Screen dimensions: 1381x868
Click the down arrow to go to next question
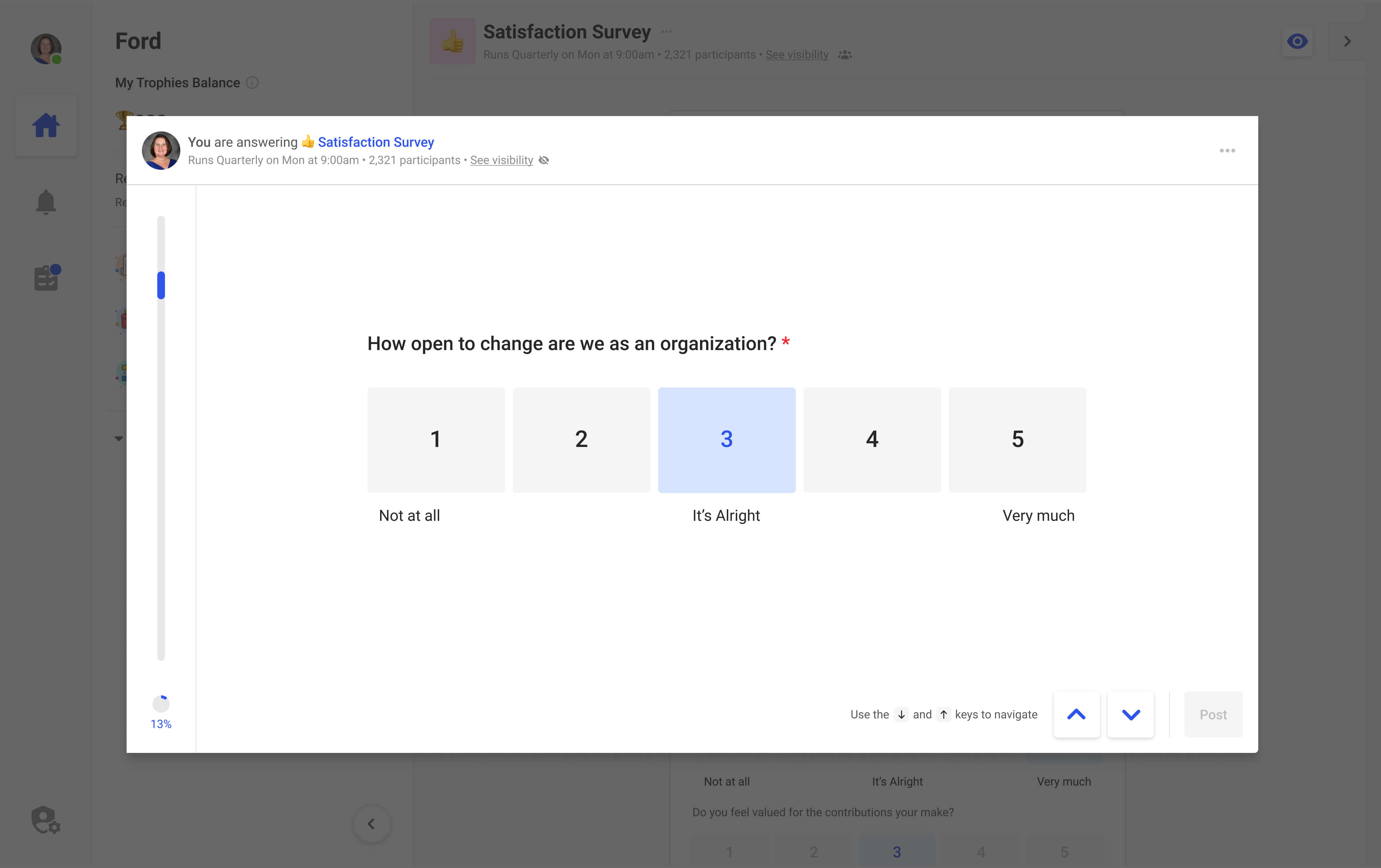click(1130, 714)
